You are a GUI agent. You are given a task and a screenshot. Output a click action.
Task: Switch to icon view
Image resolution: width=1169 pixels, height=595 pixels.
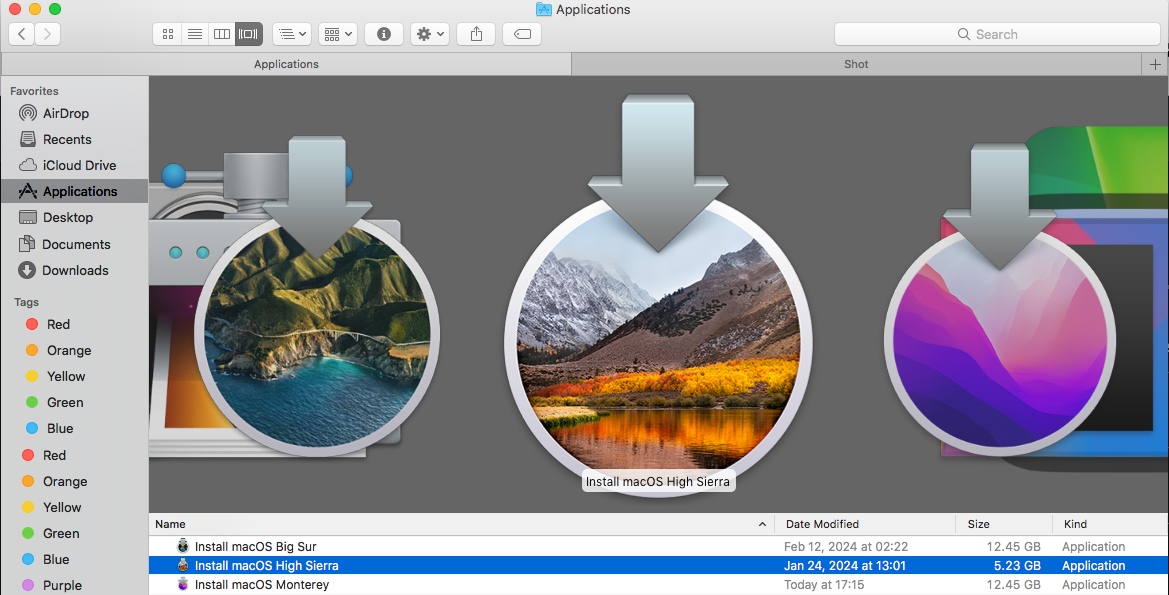167,34
